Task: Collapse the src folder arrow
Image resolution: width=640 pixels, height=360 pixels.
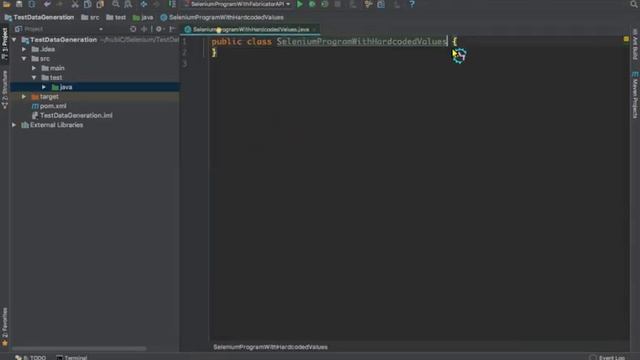Action: [x=24, y=59]
